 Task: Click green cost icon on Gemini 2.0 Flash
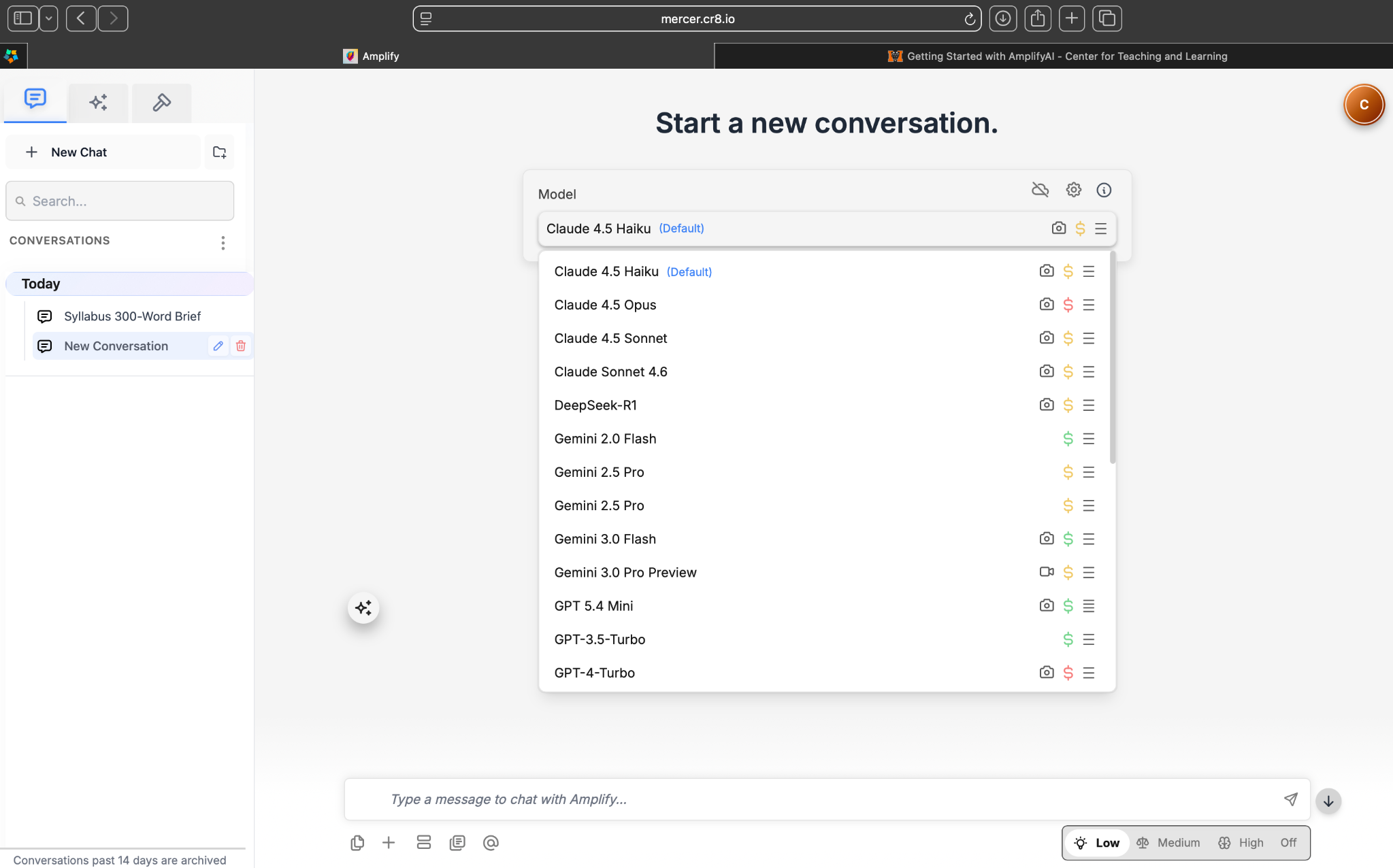tap(1068, 439)
